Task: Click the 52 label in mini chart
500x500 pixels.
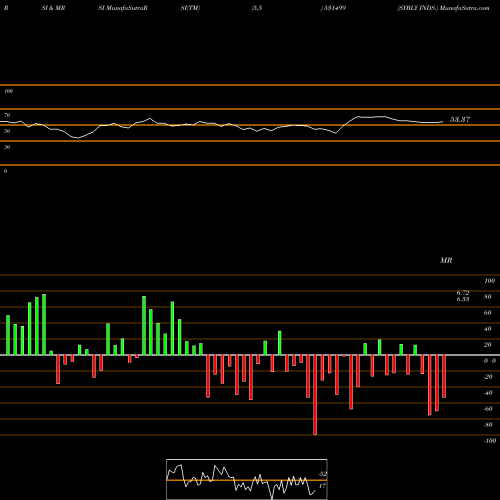Action: pyautogui.click(x=322, y=474)
